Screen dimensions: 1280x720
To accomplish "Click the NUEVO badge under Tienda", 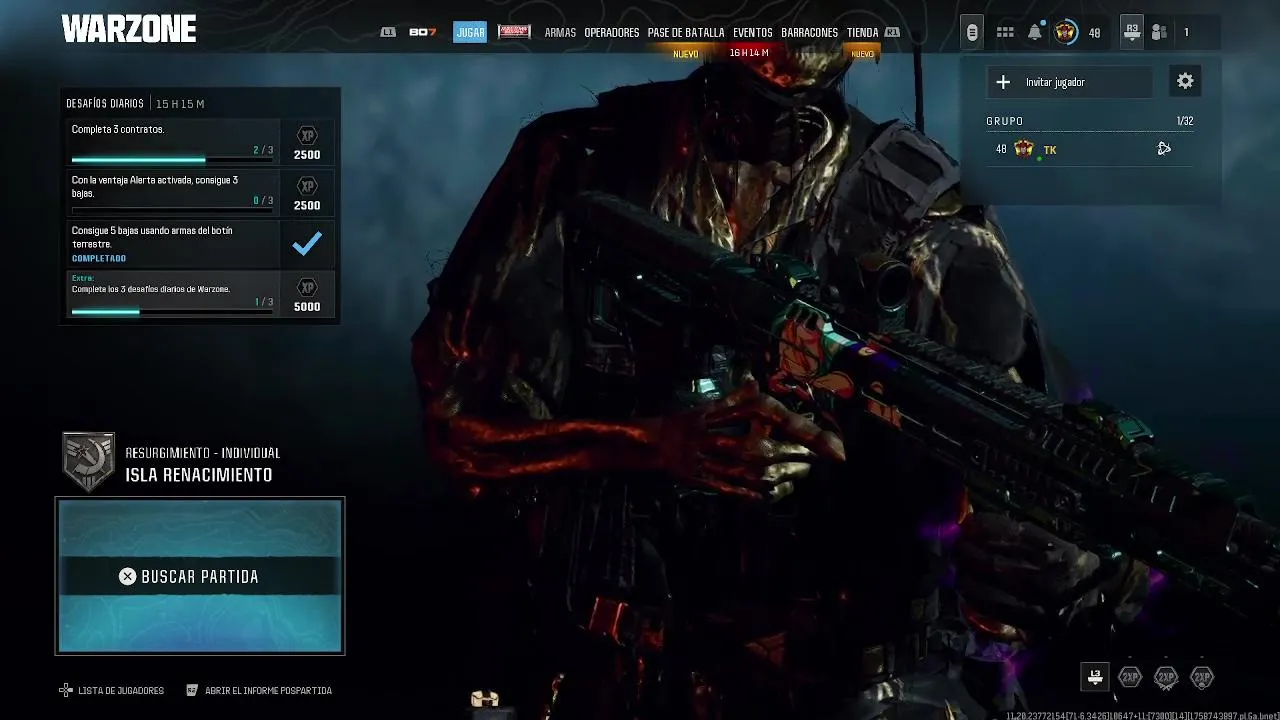I will click(863, 54).
